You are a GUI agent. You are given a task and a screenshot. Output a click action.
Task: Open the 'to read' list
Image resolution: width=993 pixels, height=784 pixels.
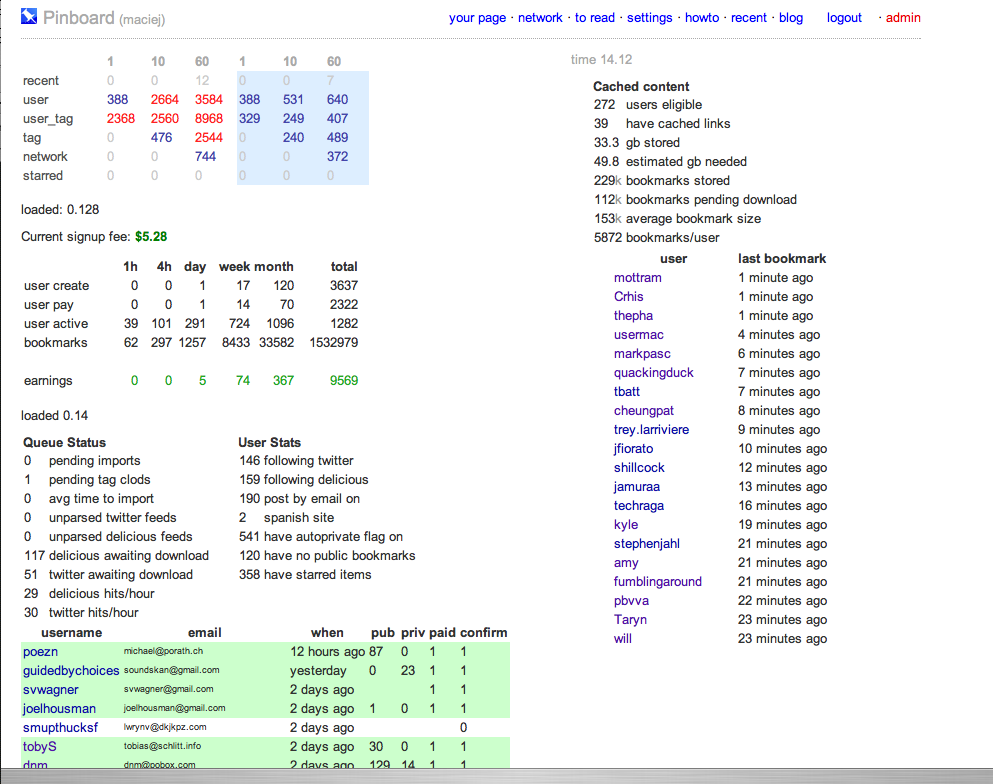(x=595, y=18)
